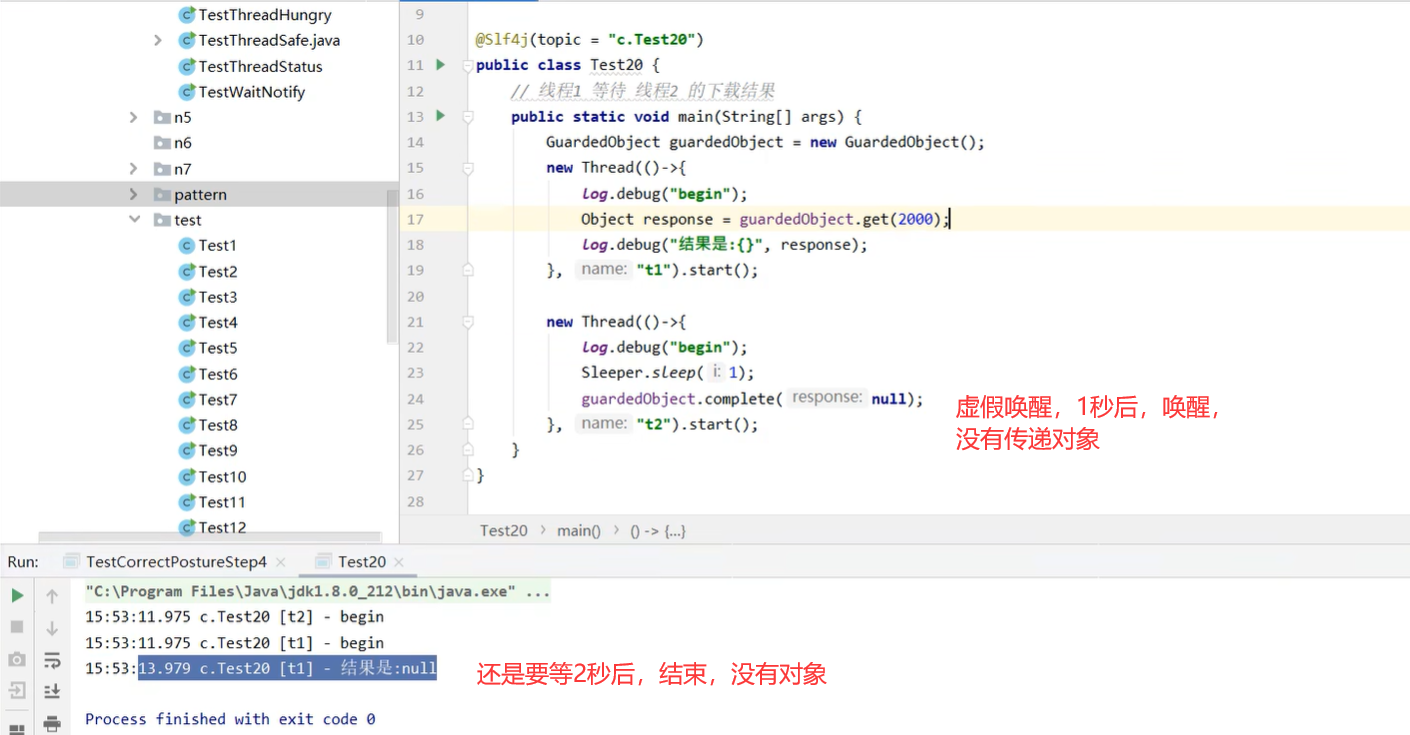The width and height of the screenshot is (1410, 735).
Task: Click "Process finished with exit code 0" line
Action: point(230,719)
